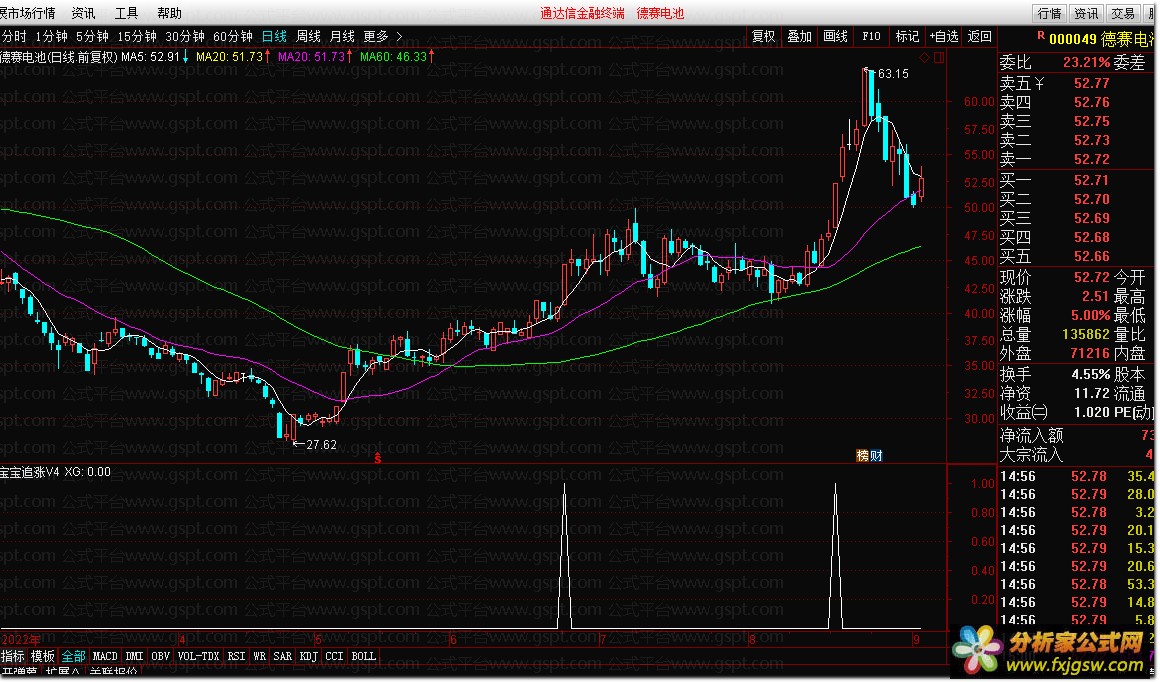Switch sub-chart to CCI indicator
This screenshot has width=1160, height=682.
coord(334,656)
